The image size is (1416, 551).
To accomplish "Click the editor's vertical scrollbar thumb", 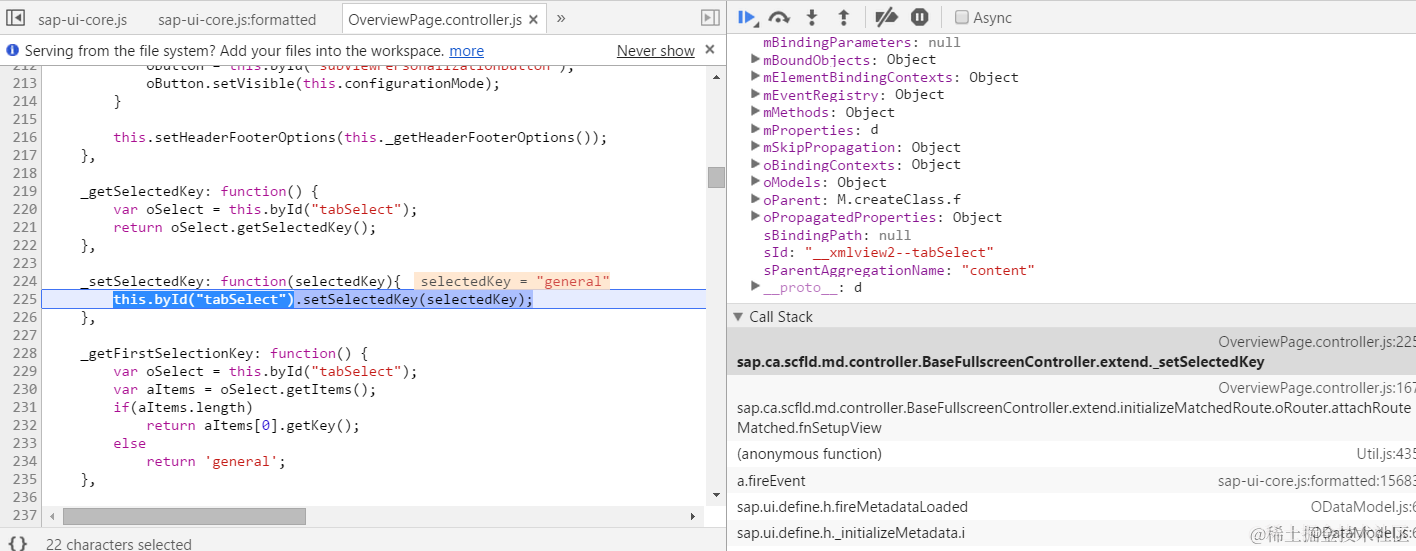I will tap(716, 177).
